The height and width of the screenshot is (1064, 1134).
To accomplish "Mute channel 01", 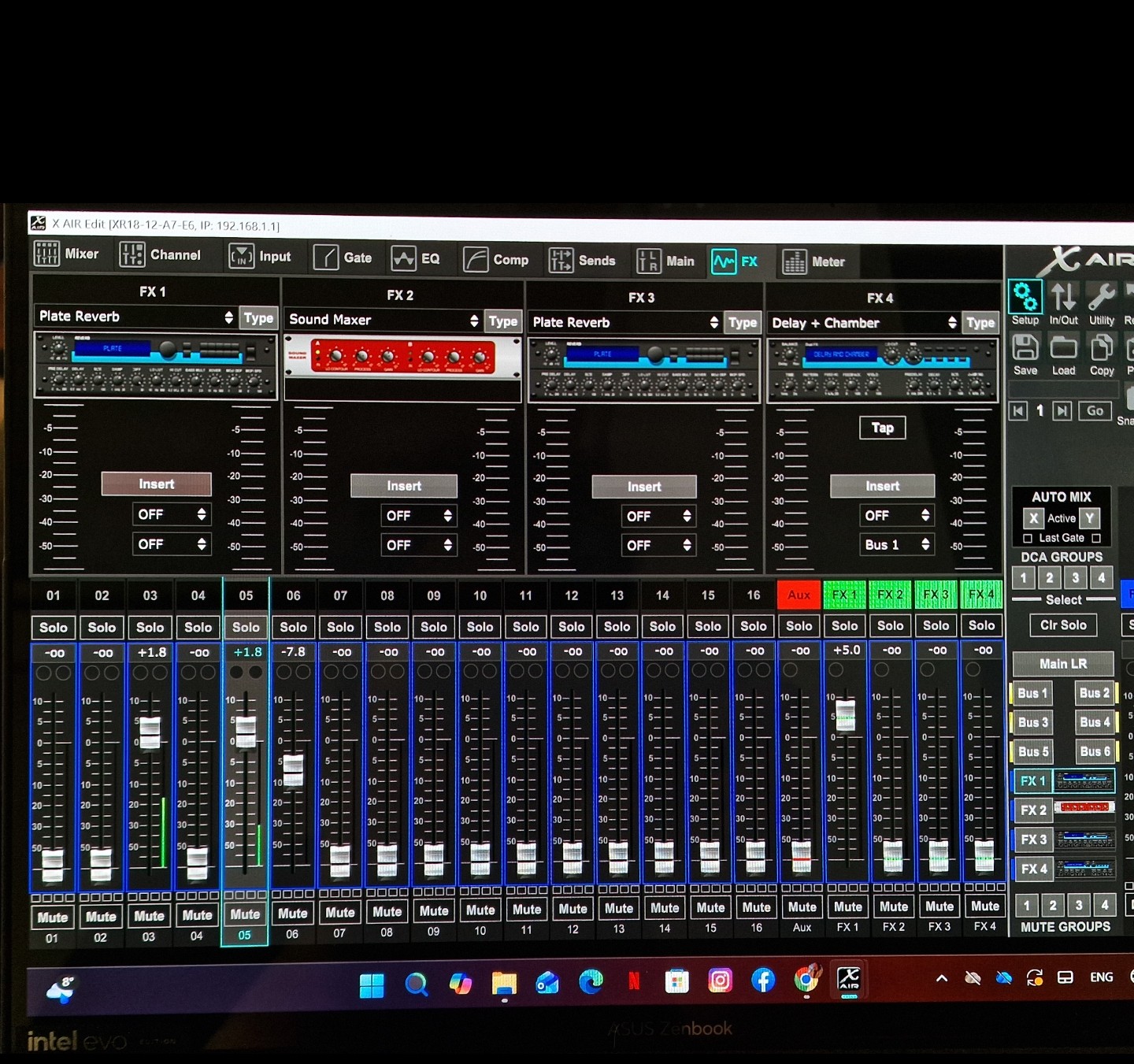I will [x=52, y=917].
